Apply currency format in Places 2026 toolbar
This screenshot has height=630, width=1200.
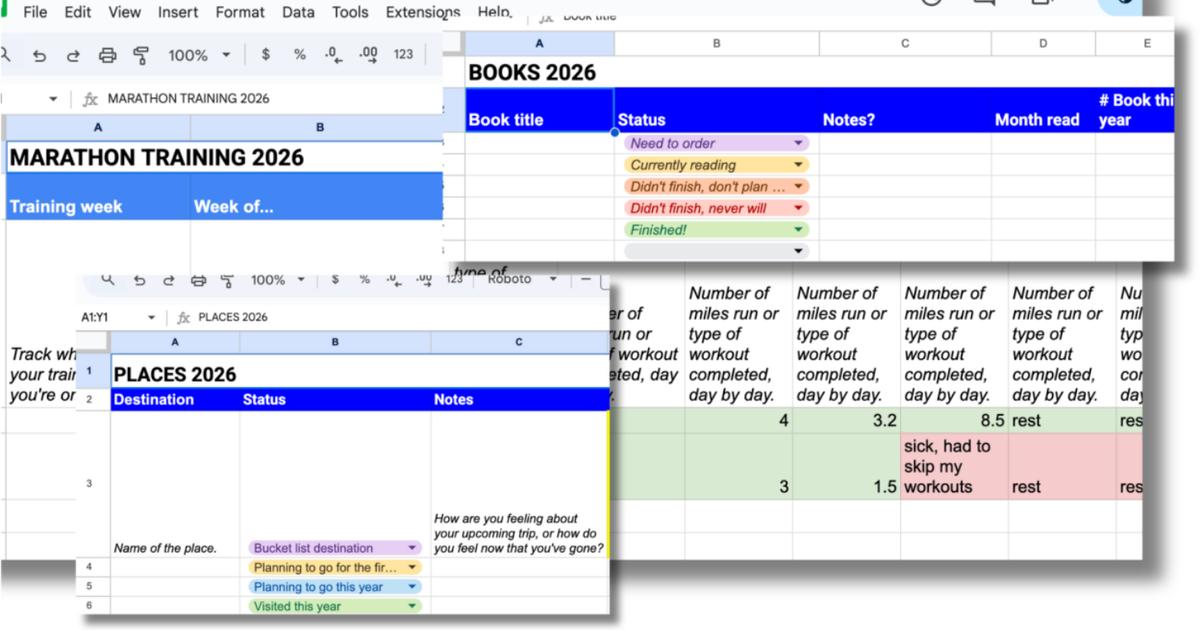(335, 280)
